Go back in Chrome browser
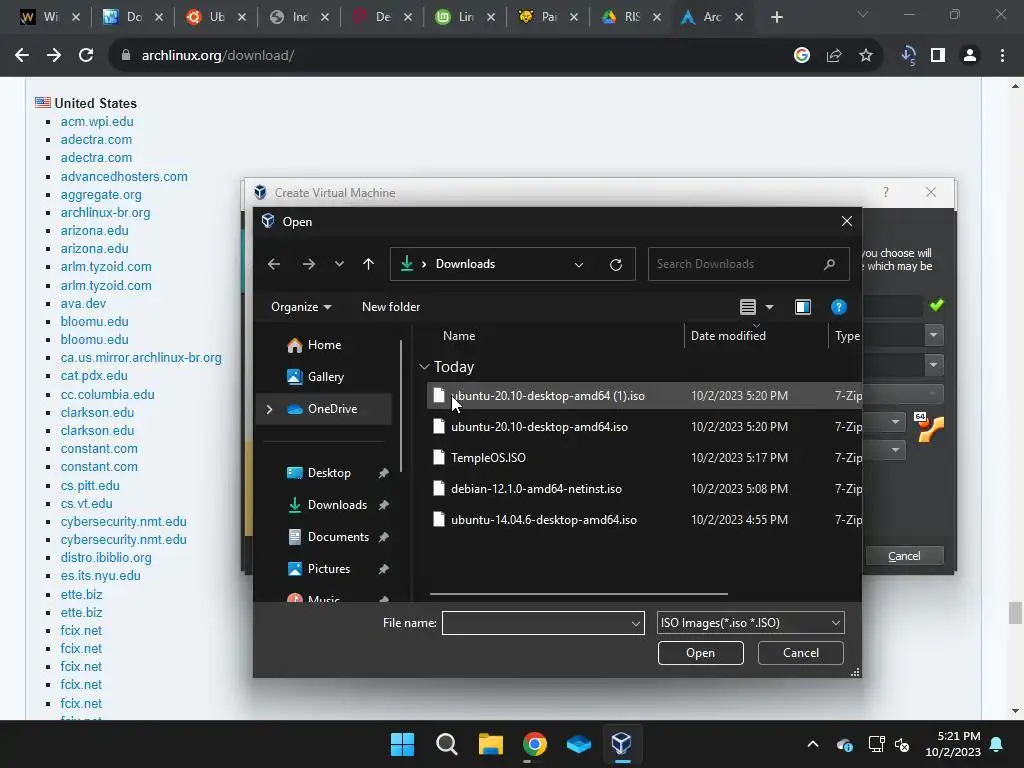 tap(22, 56)
